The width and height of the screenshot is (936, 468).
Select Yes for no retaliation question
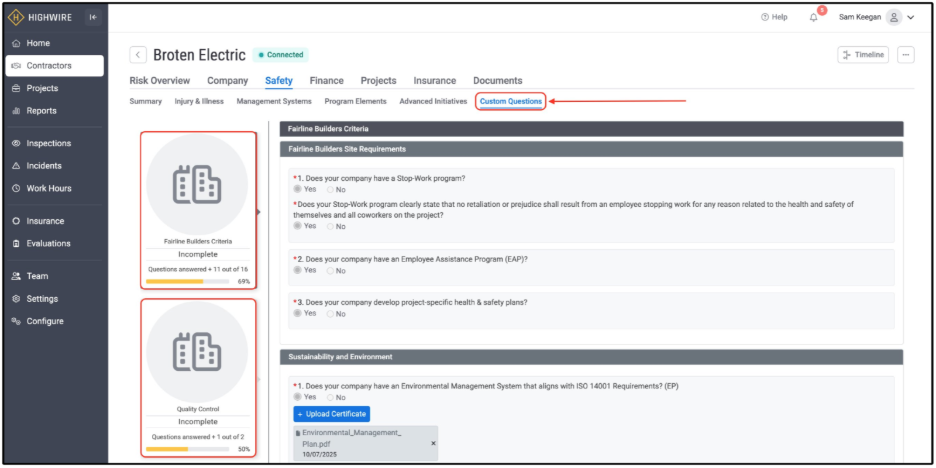coord(297,226)
